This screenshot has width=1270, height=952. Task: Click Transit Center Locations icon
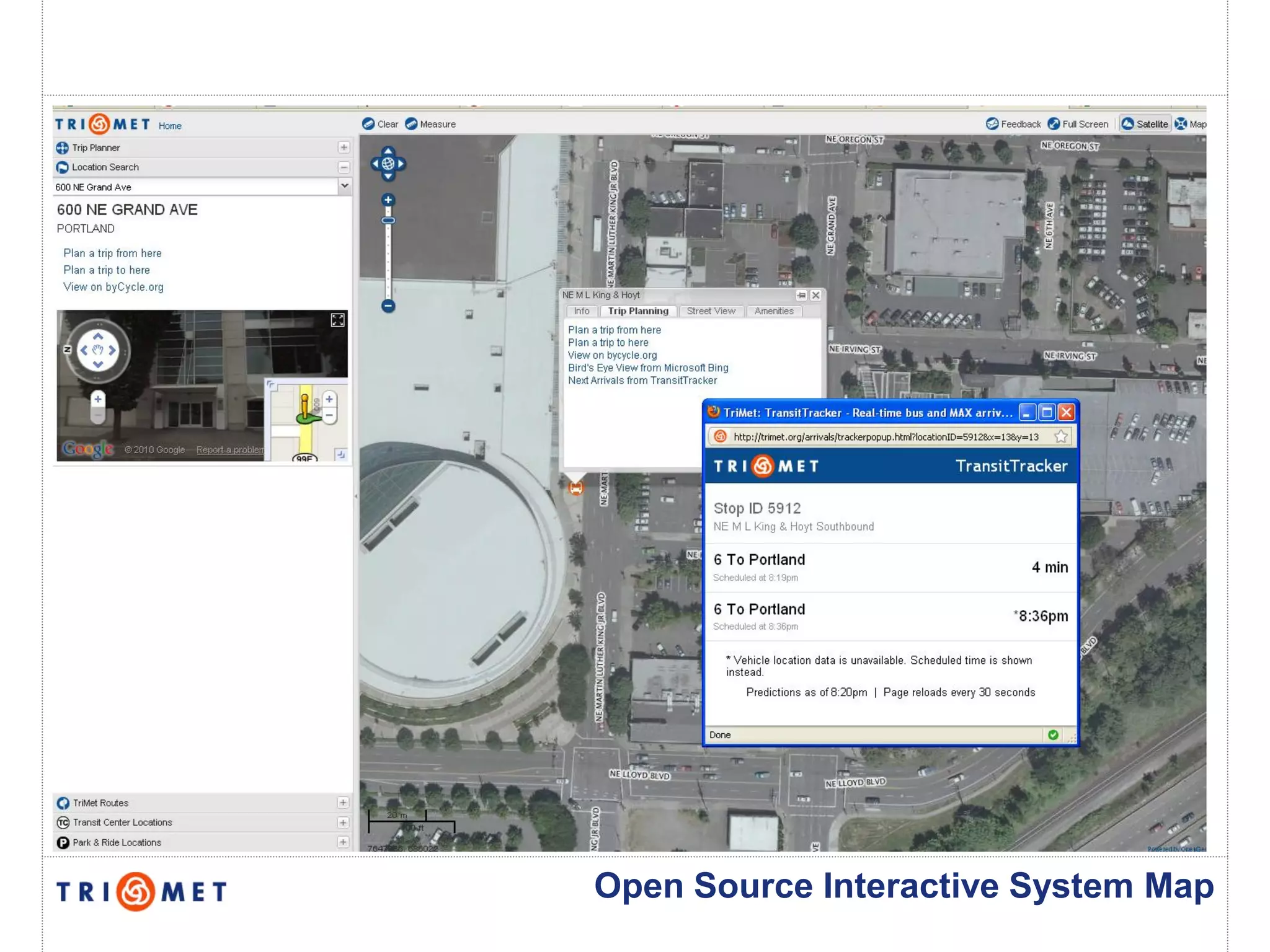[x=63, y=822]
